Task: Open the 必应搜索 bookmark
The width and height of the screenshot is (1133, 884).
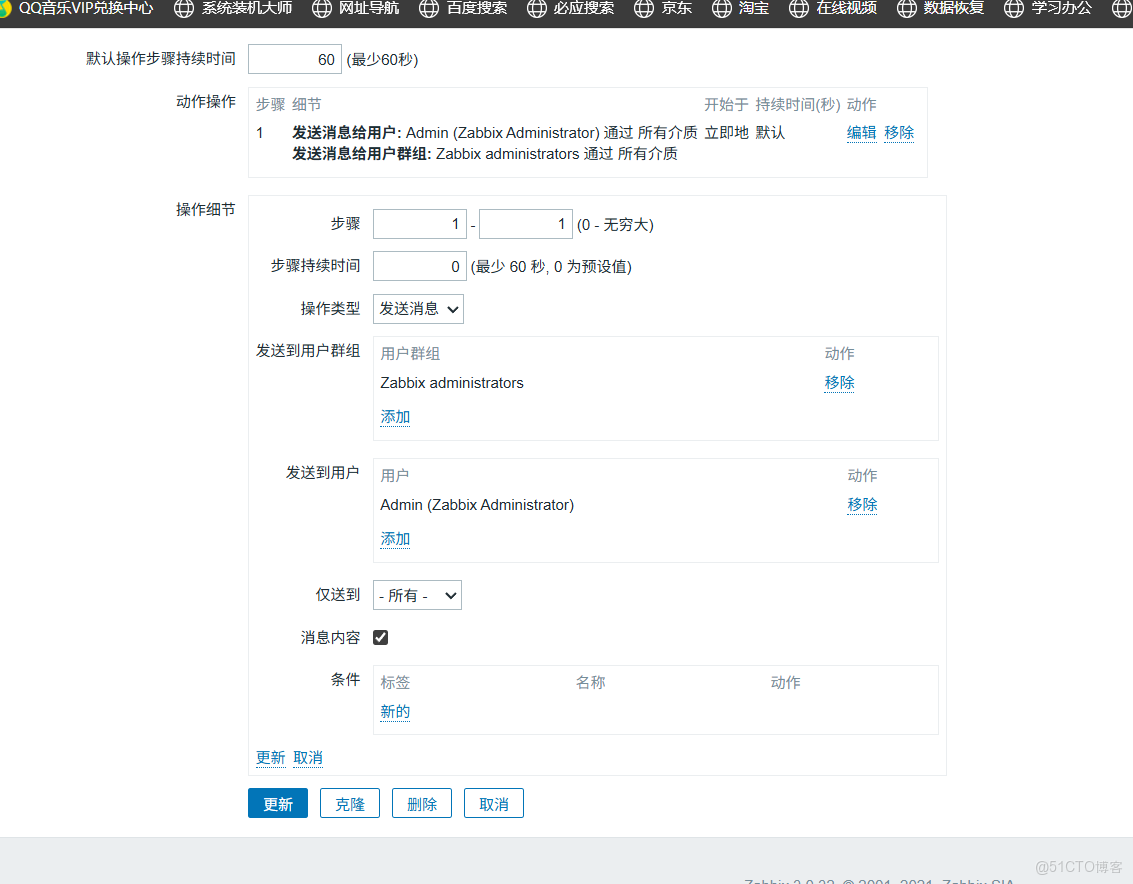Action: tap(570, 10)
